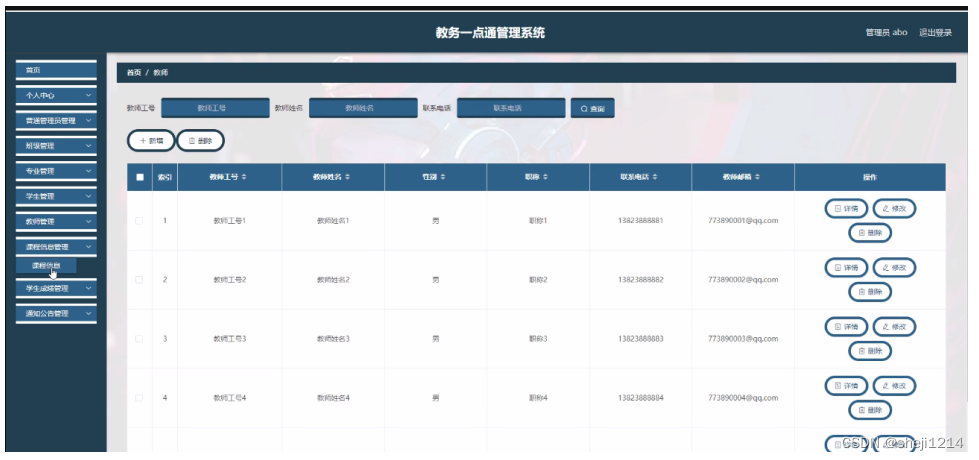Expand the 班级管理 sidebar section
Image resolution: width=979 pixels, height=460 pixels.
tap(56, 145)
